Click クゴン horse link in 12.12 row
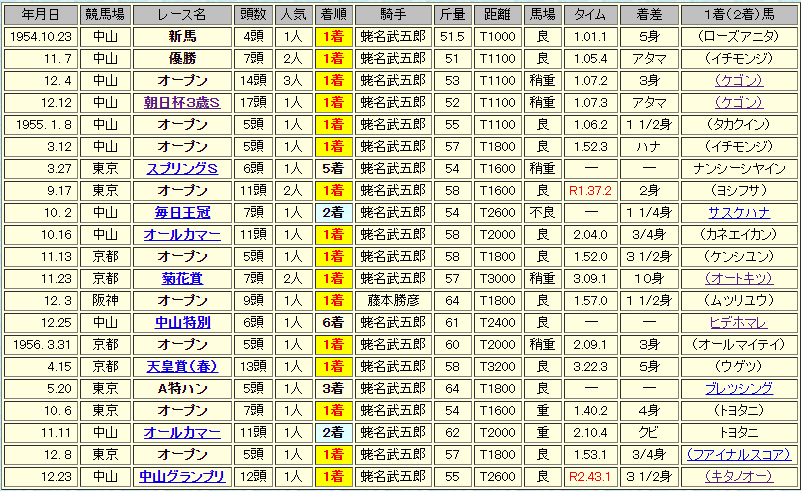Viewport: 801px width, 491px height. click(x=738, y=103)
